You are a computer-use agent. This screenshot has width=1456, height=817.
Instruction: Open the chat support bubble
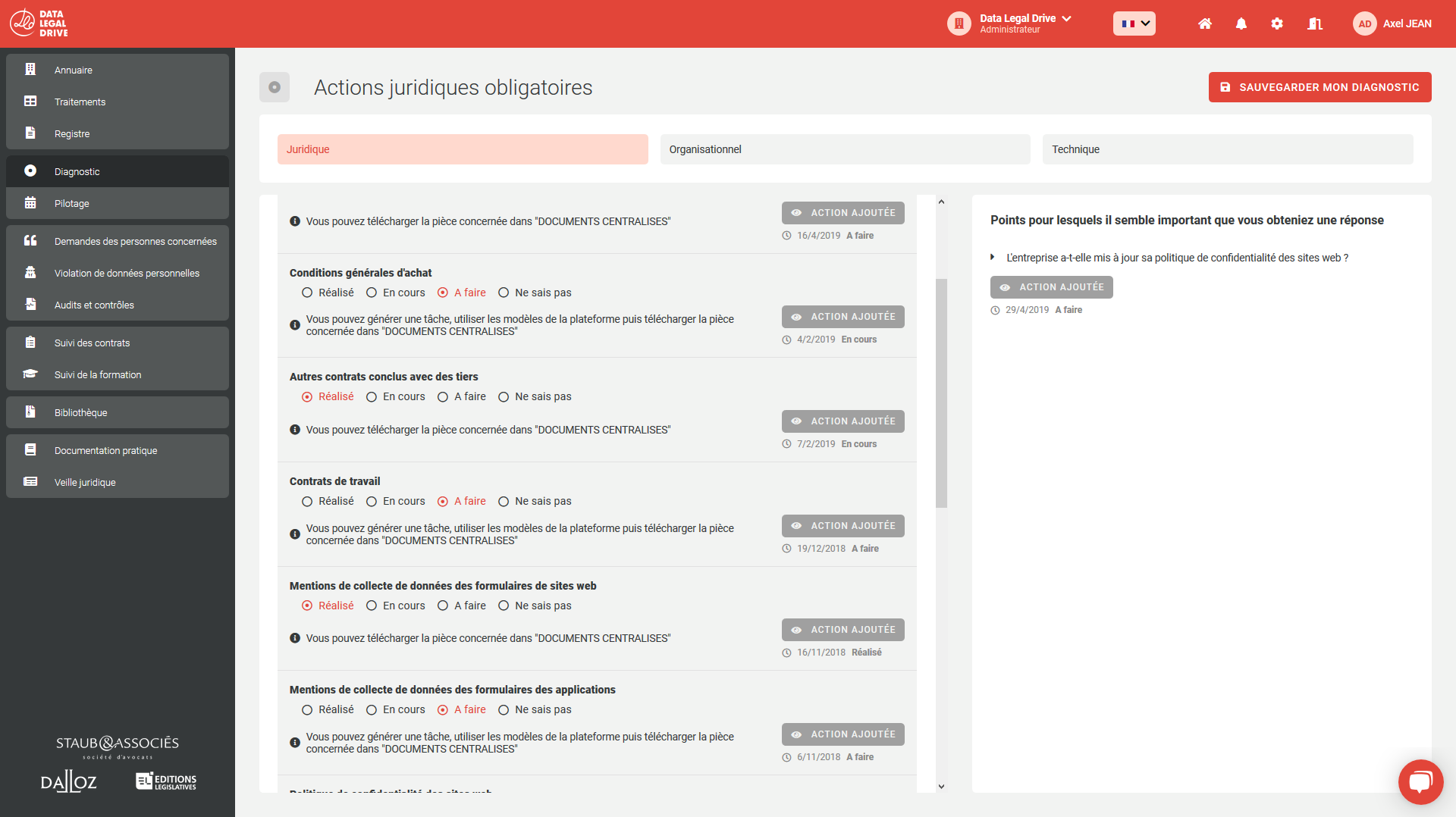[x=1420, y=781]
